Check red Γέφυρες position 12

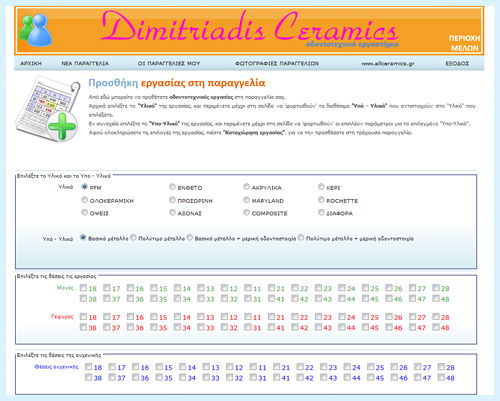[x=224, y=316]
